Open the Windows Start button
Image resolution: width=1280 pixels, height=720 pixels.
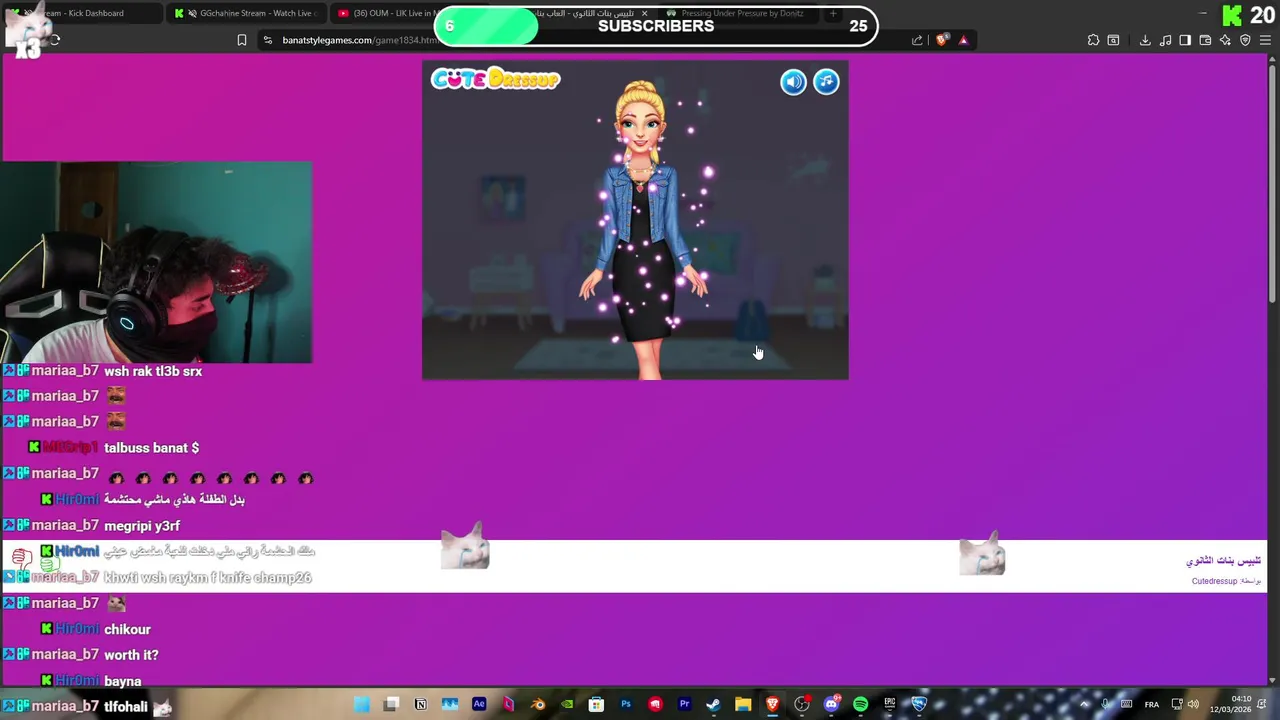point(362,704)
